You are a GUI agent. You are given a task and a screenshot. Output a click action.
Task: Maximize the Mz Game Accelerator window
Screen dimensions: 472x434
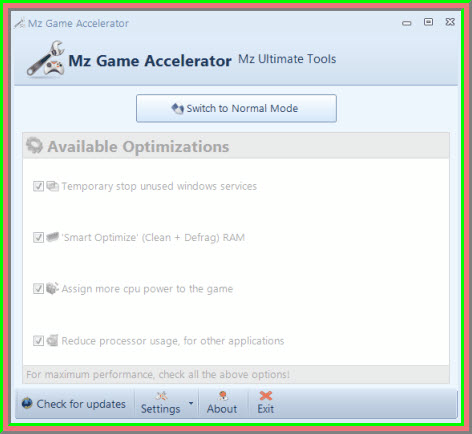pyautogui.click(x=428, y=22)
